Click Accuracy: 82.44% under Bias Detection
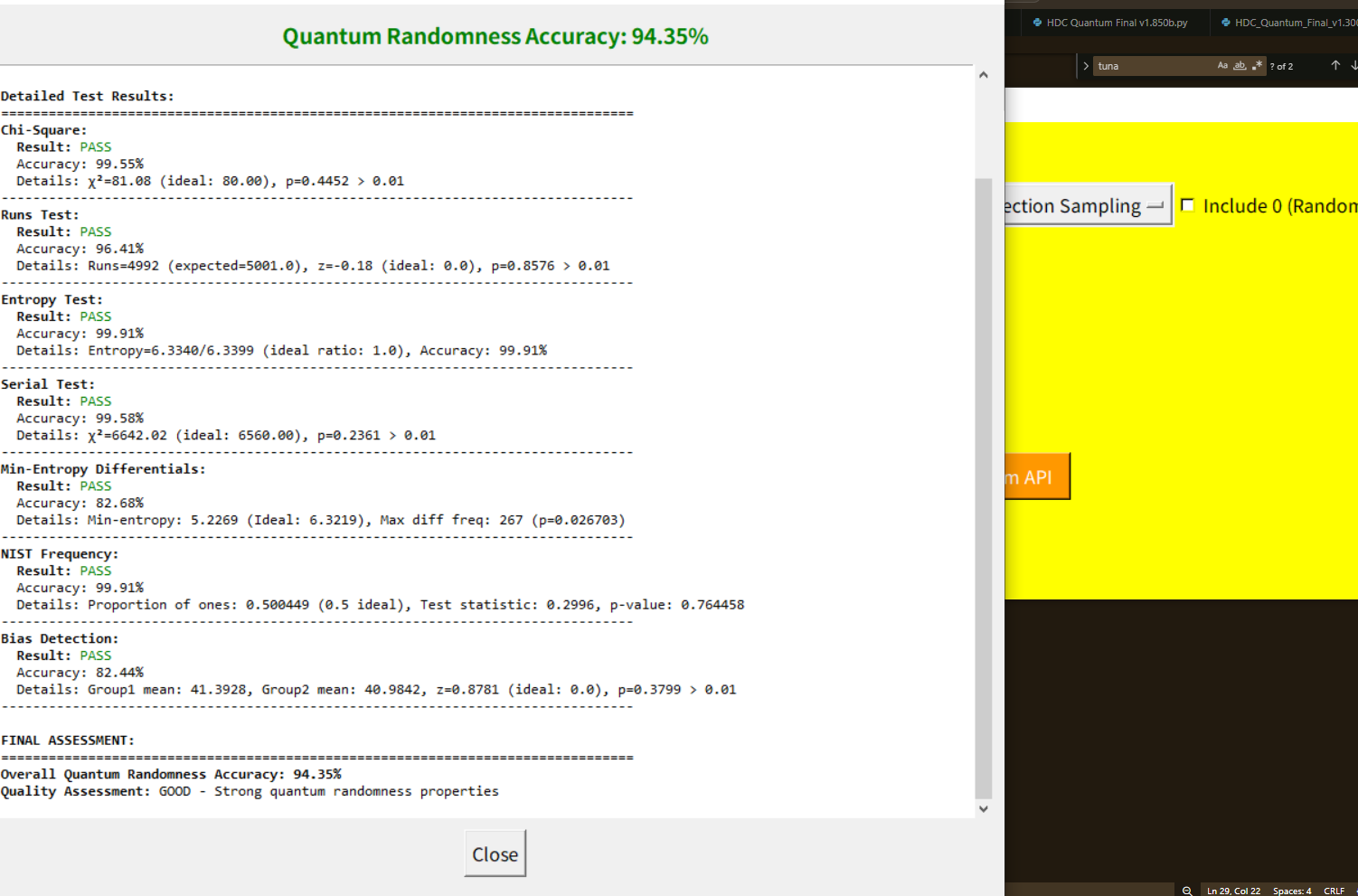Screen dimensions: 1358x896 pos(80,673)
